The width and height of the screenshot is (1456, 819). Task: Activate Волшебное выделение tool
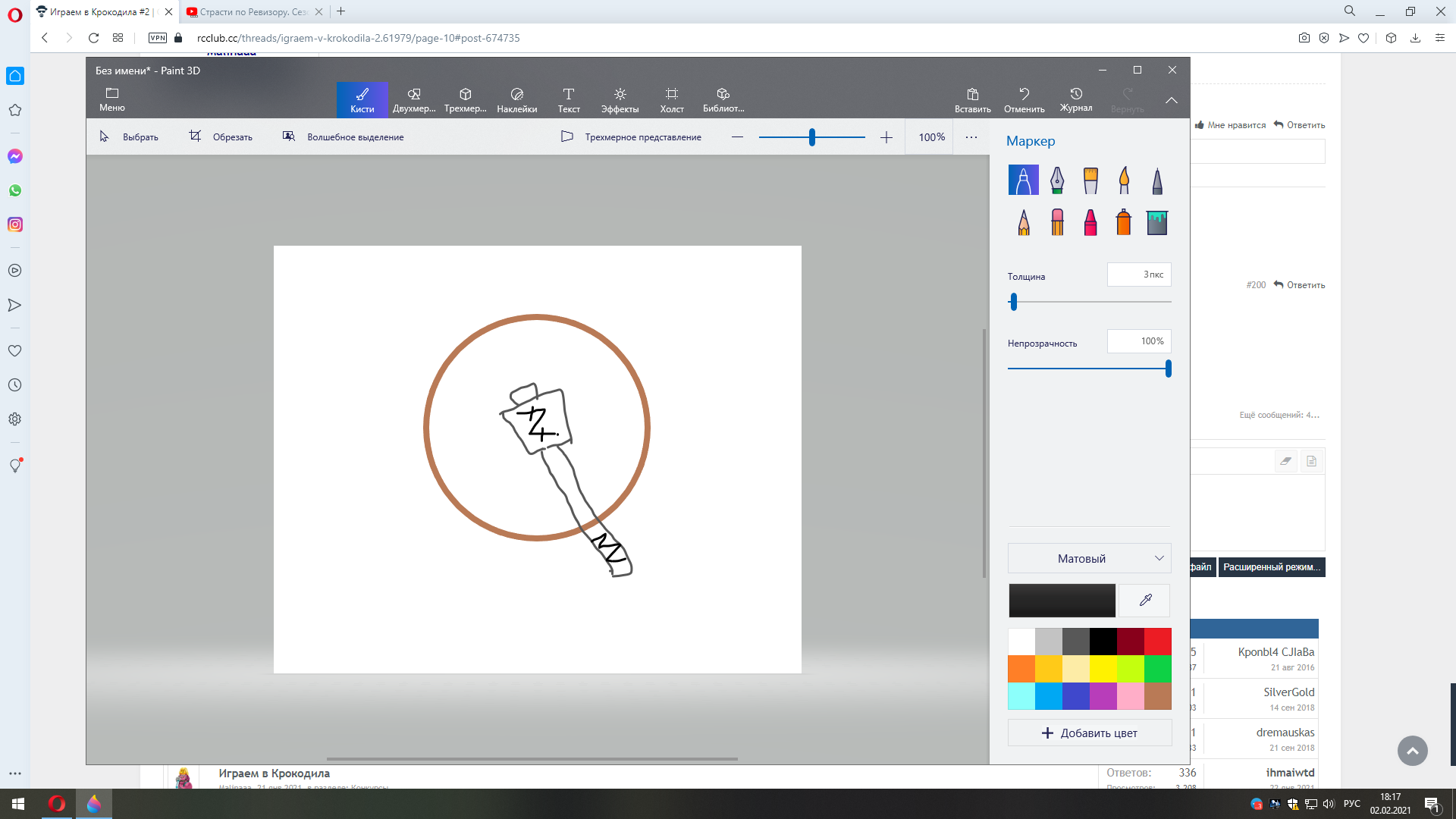[x=343, y=137]
